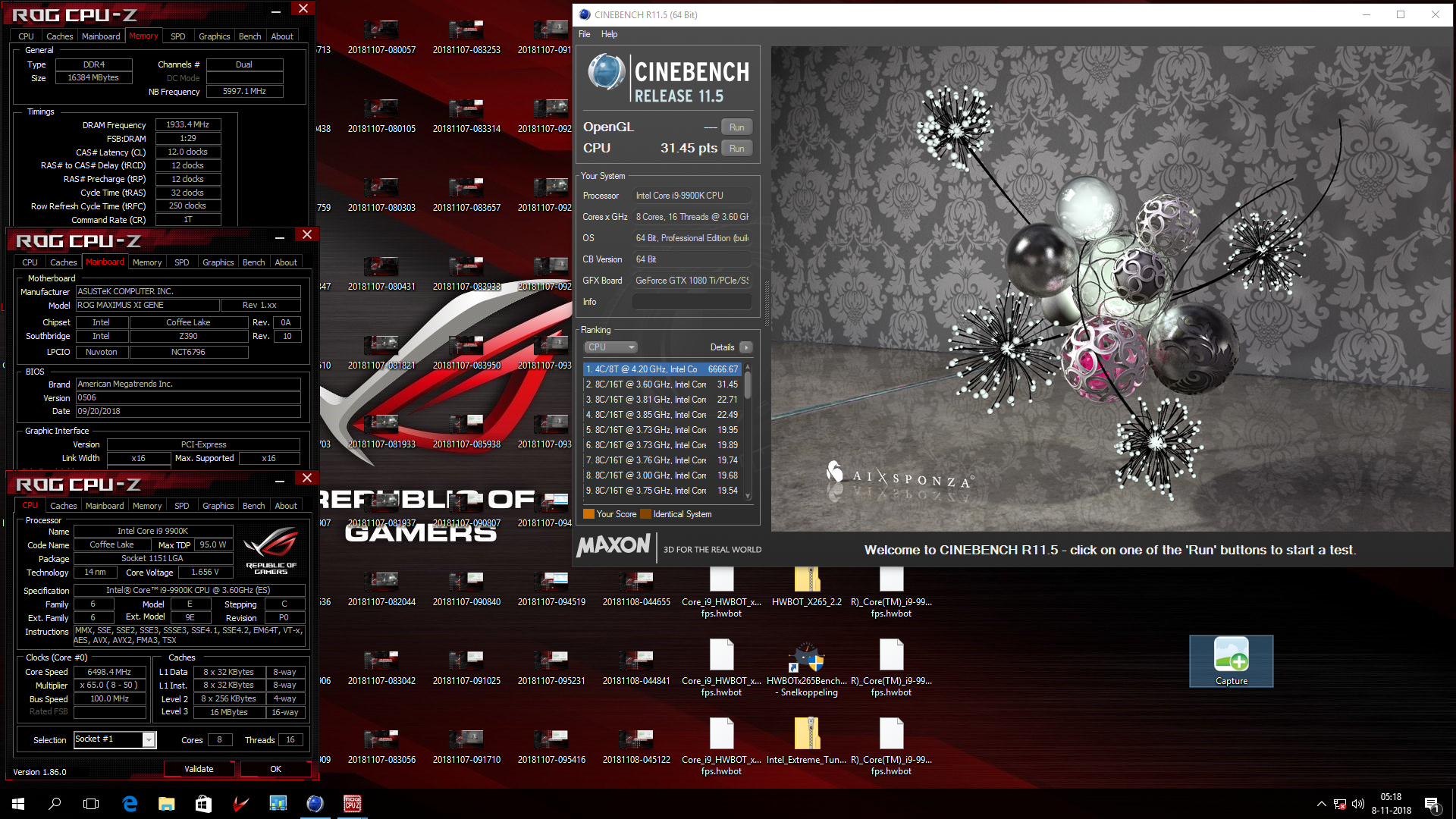Viewport: 1456px width, 819px height.
Task: Open taskbar search magnifier
Action: (x=55, y=804)
